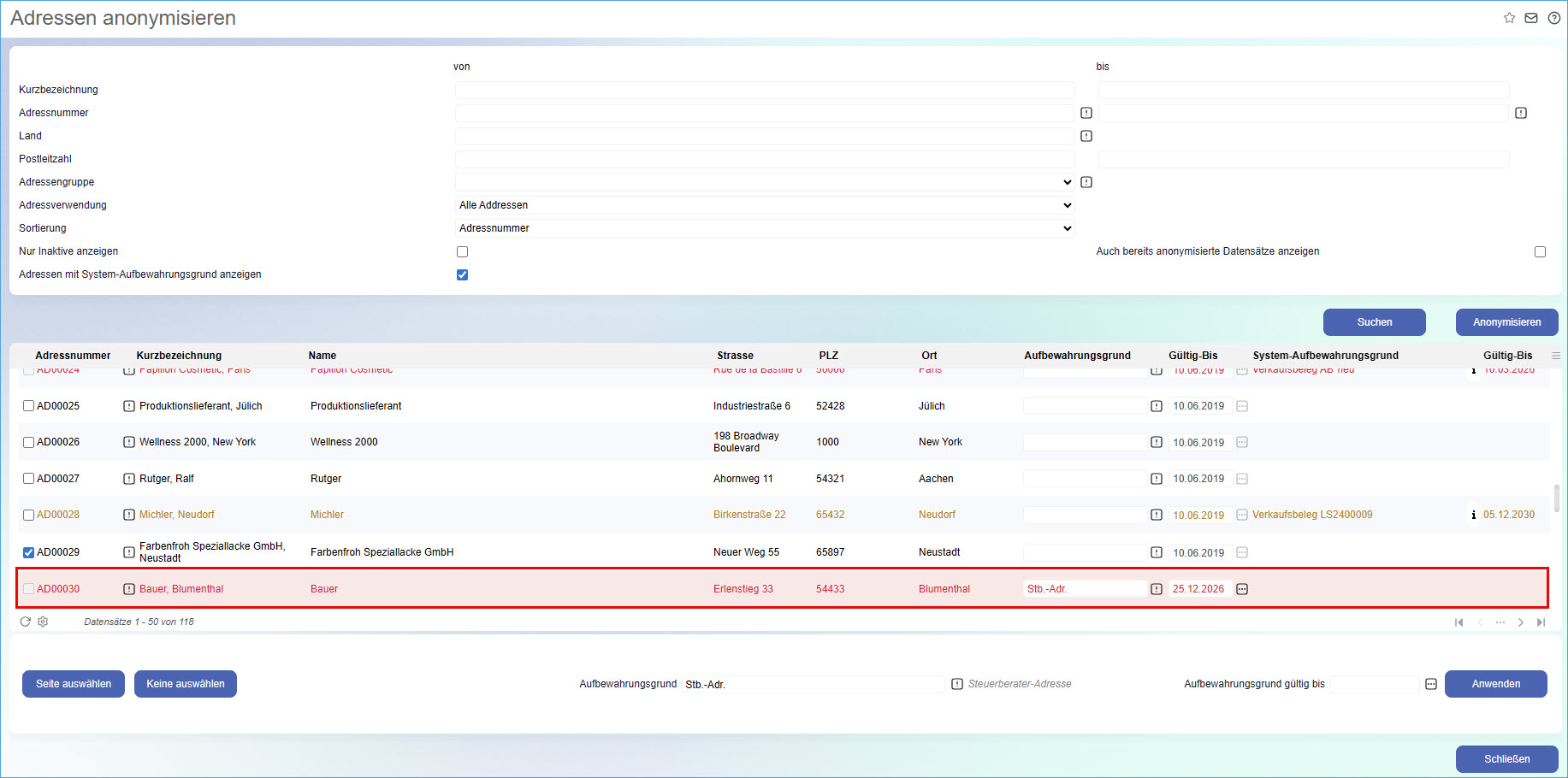Deselect the checkbox for AD00029
The width and height of the screenshot is (1568, 778).
point(29,552)
